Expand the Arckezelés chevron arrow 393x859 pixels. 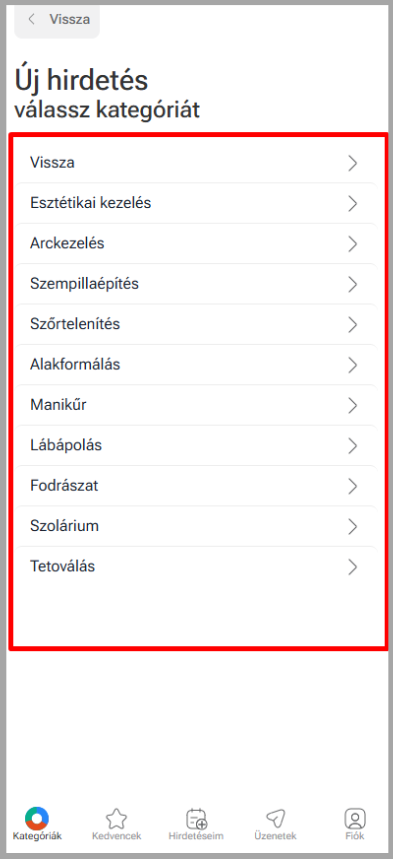tap(352, 244)
